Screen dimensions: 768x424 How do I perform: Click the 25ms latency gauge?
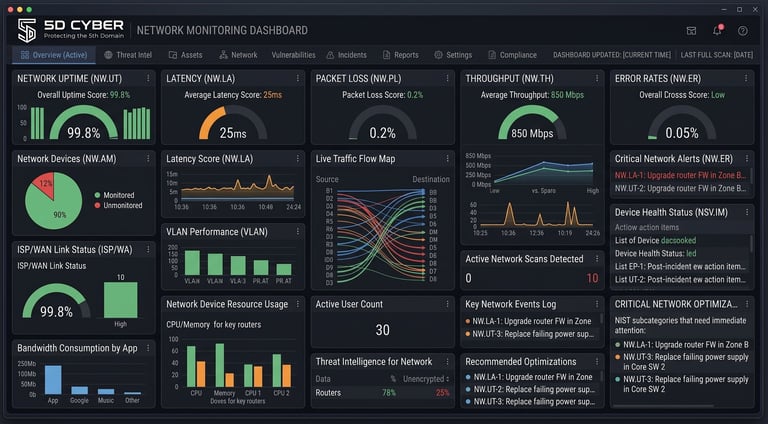[x=233, y=124]
